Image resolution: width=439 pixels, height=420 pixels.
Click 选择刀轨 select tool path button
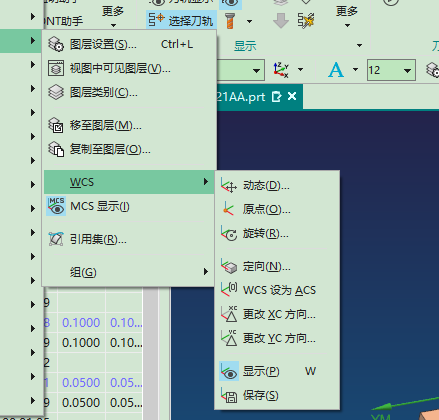(181, 21)
